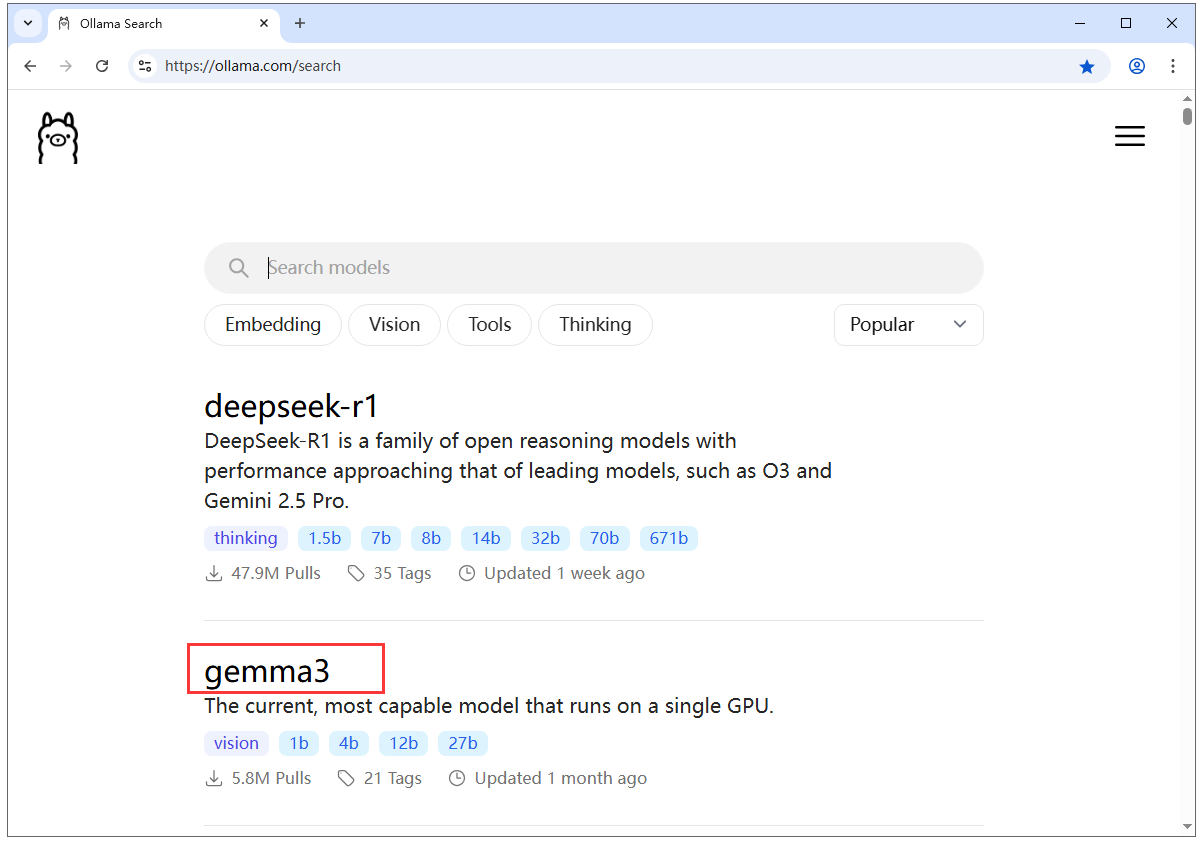Click the address bar site settings chevron
Image resolution: width=1203 pixels, height=844 pixels.
(146, 66)
